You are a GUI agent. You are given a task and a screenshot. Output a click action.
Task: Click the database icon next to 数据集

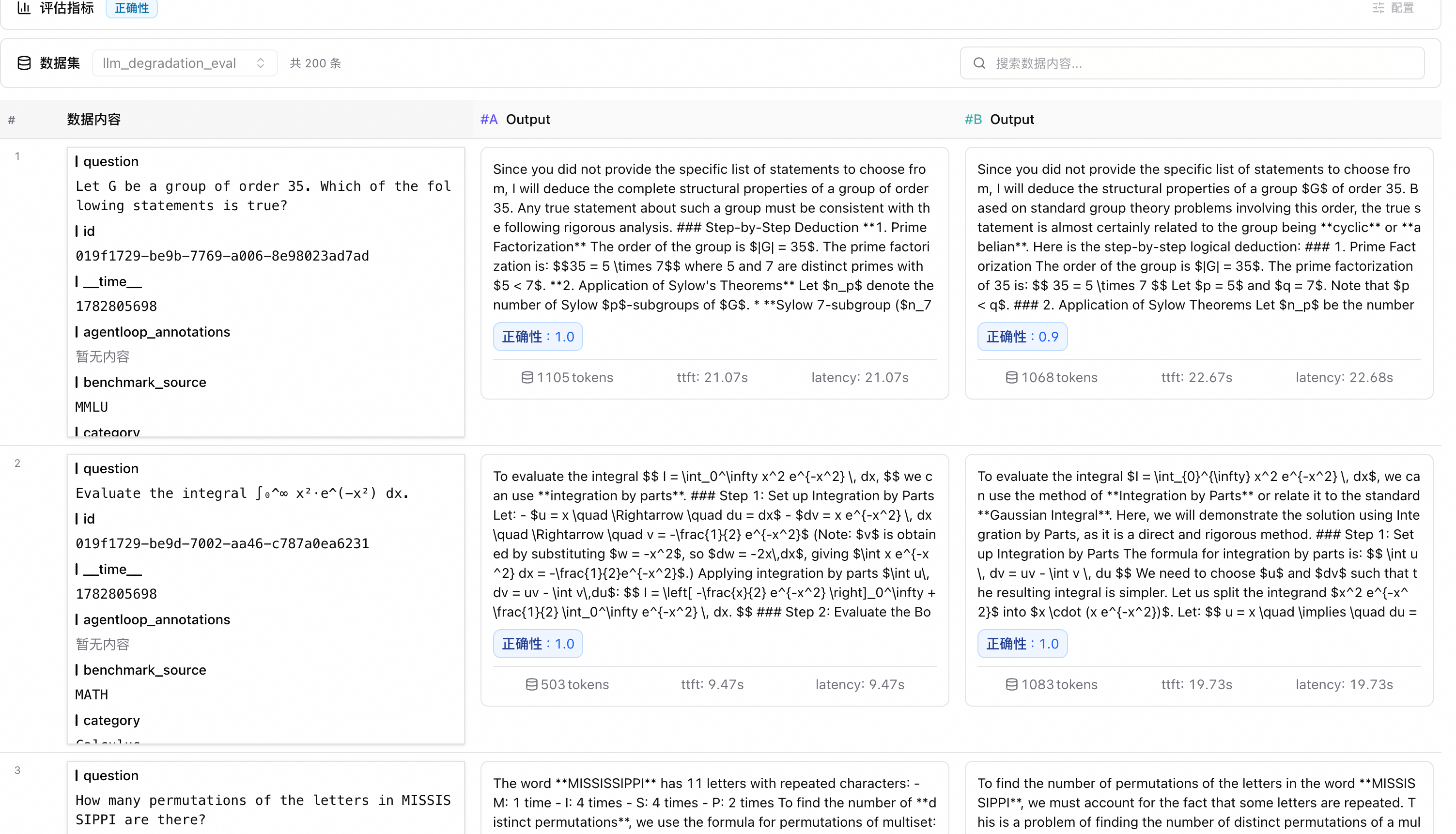click(x=24, y=63)
